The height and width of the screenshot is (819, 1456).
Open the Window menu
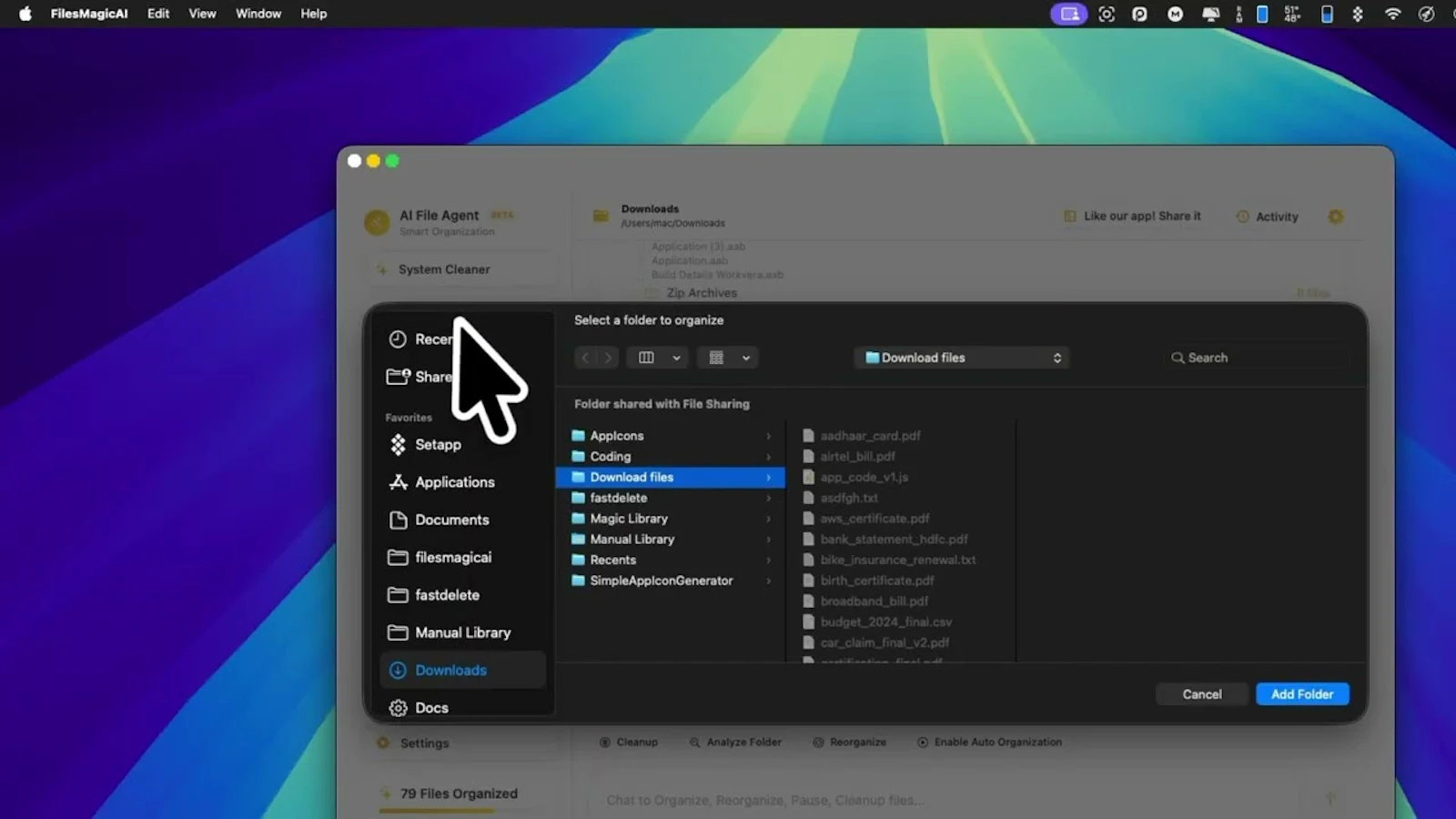(x=258, y=14)
